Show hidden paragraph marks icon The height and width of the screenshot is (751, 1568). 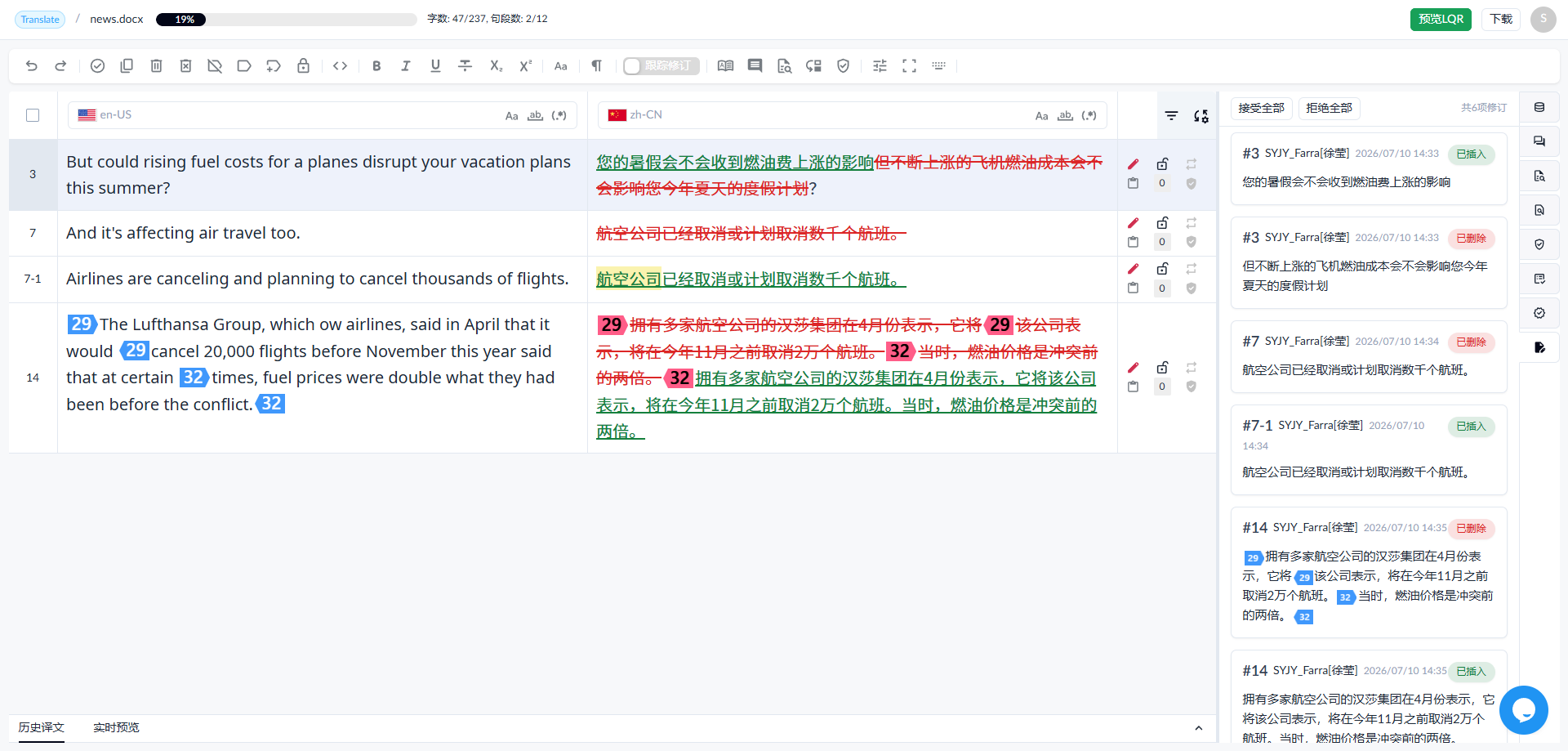[597, 66]
